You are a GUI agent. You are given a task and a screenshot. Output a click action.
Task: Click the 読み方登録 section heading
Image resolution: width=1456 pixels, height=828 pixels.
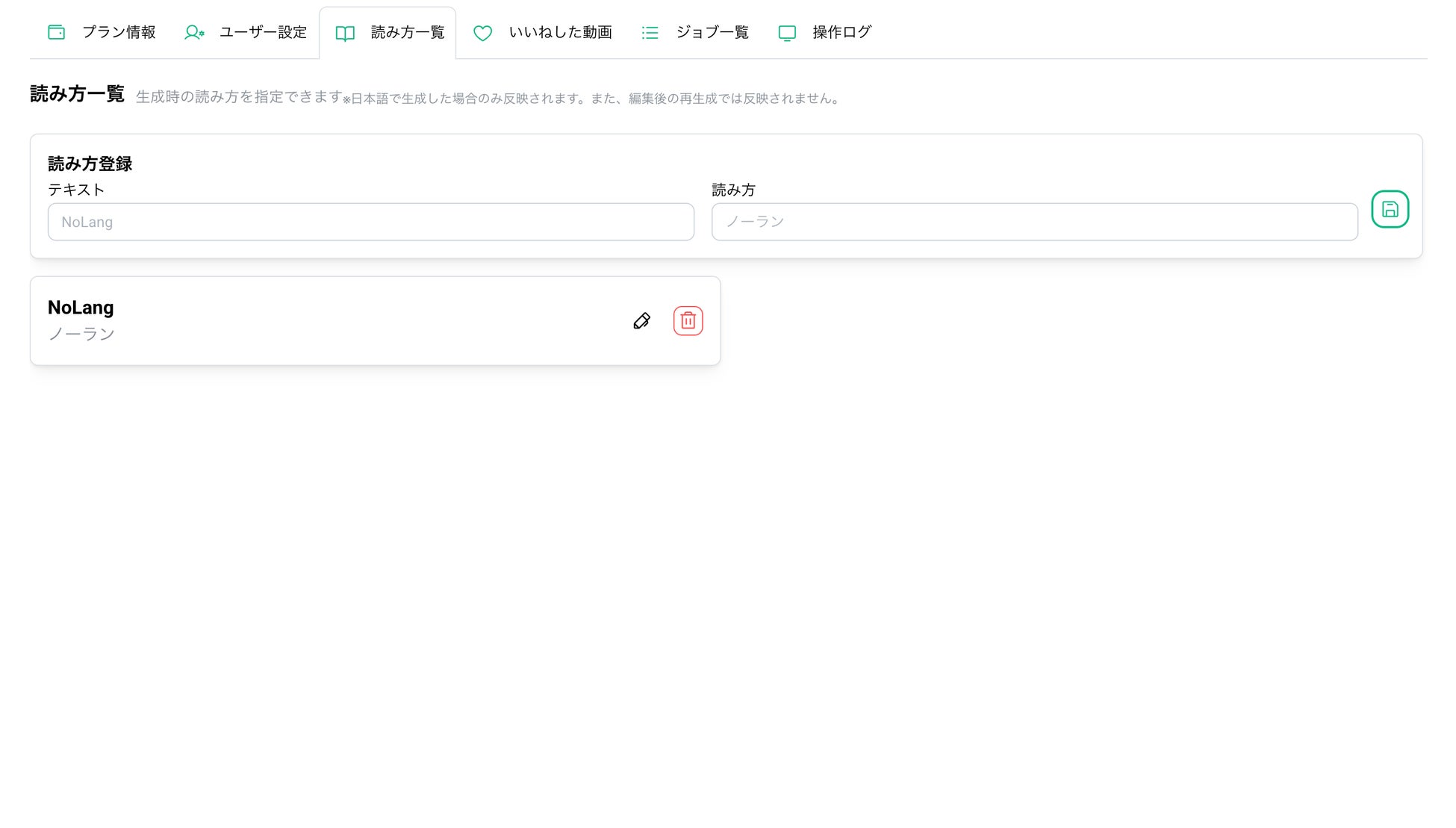90,164
